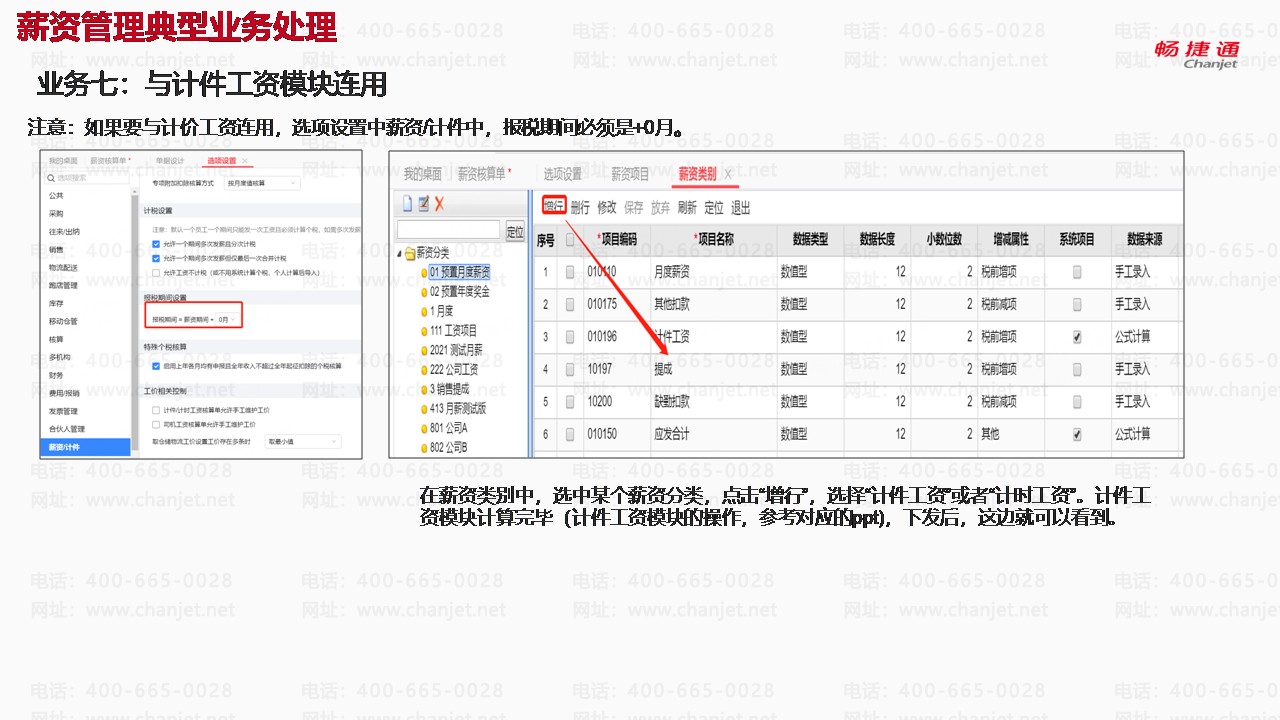Close the 选项设置 tab in the left window
The image size is (1280, 720).
pos(246,160)
